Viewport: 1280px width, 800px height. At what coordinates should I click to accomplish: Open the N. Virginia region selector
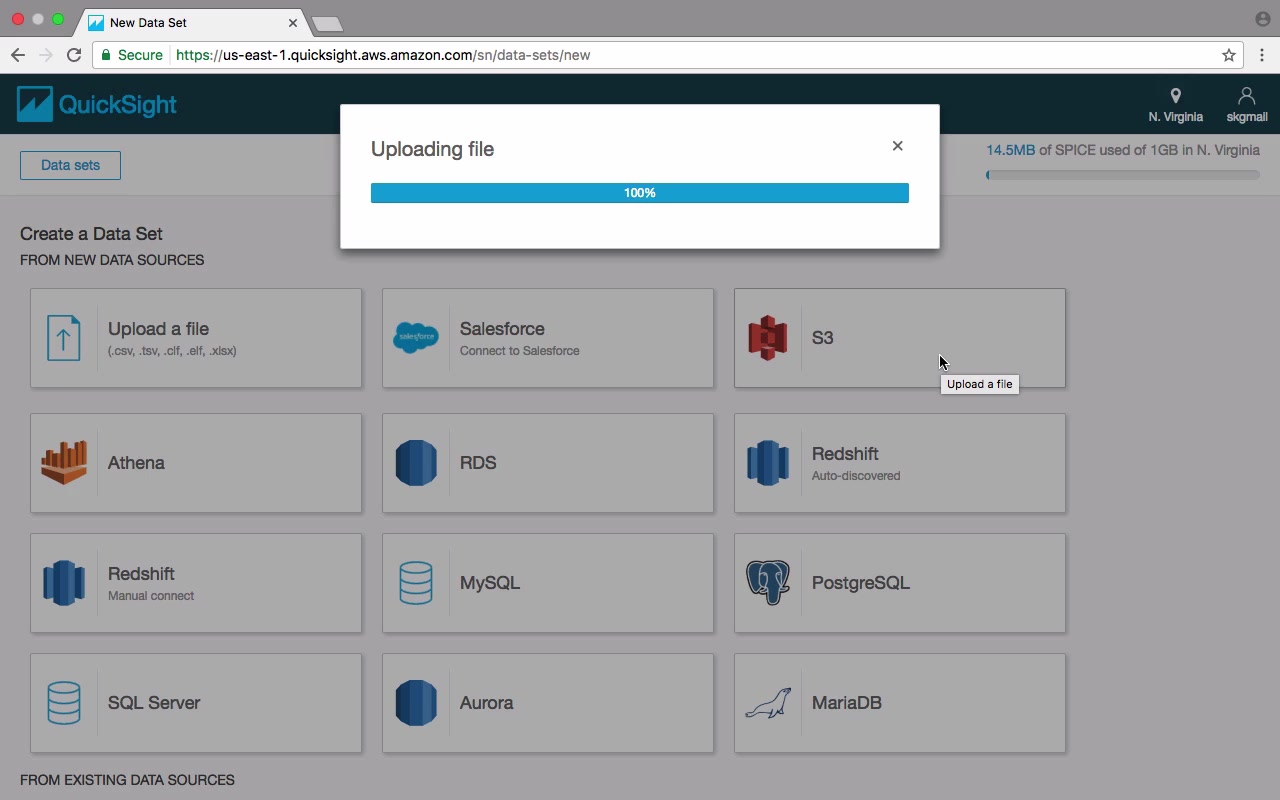coord(1175,105)
